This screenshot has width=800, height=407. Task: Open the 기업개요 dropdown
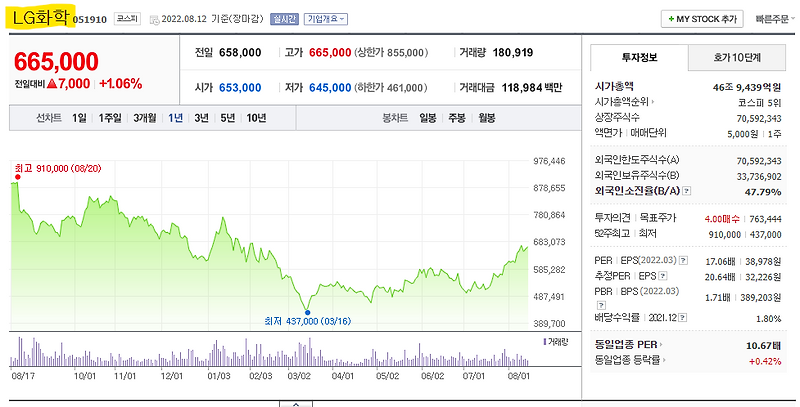(x=326, y=19)
